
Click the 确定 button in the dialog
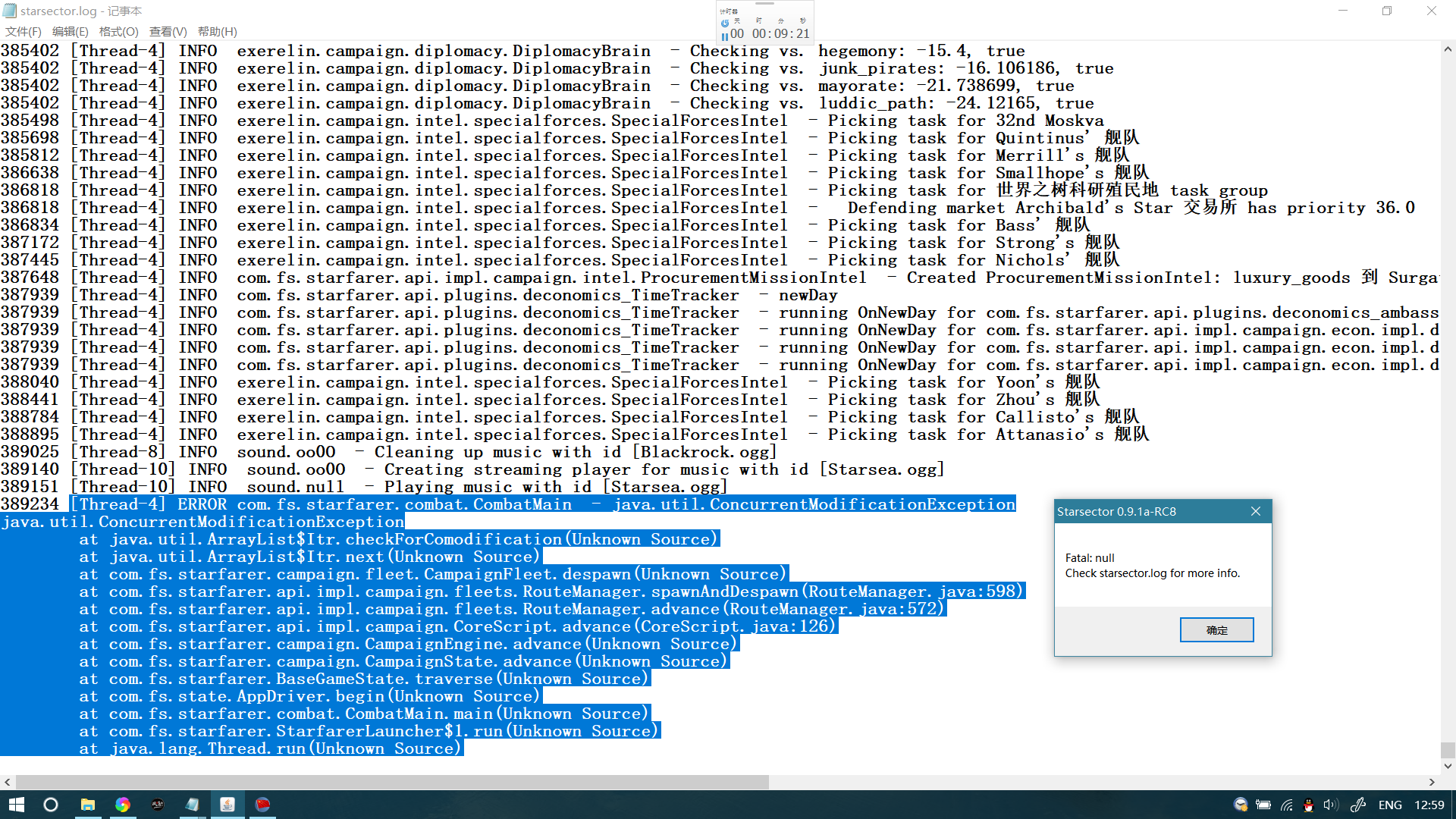tap(1216, 630)
